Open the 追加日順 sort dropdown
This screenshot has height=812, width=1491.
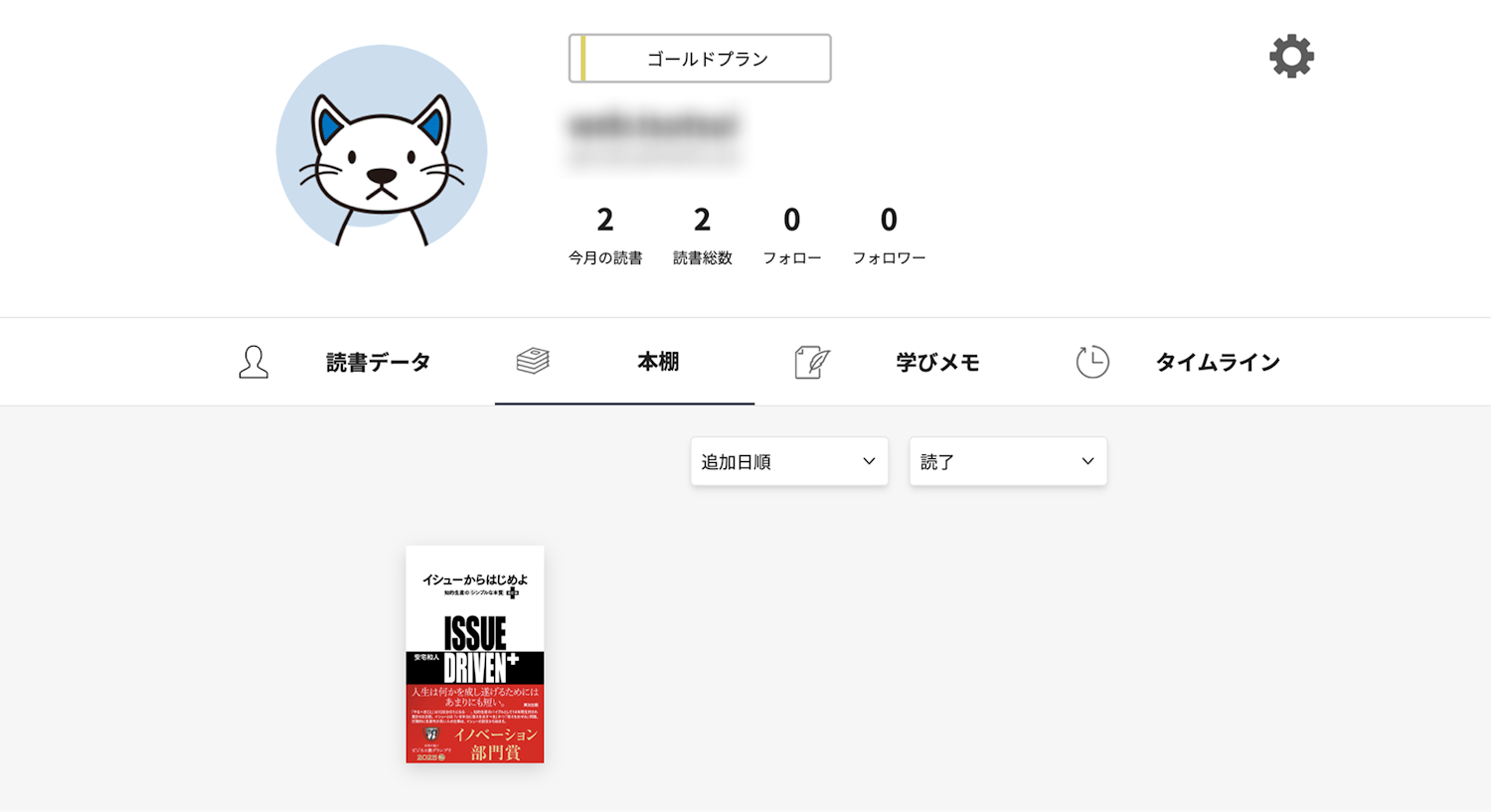[789, 461]
